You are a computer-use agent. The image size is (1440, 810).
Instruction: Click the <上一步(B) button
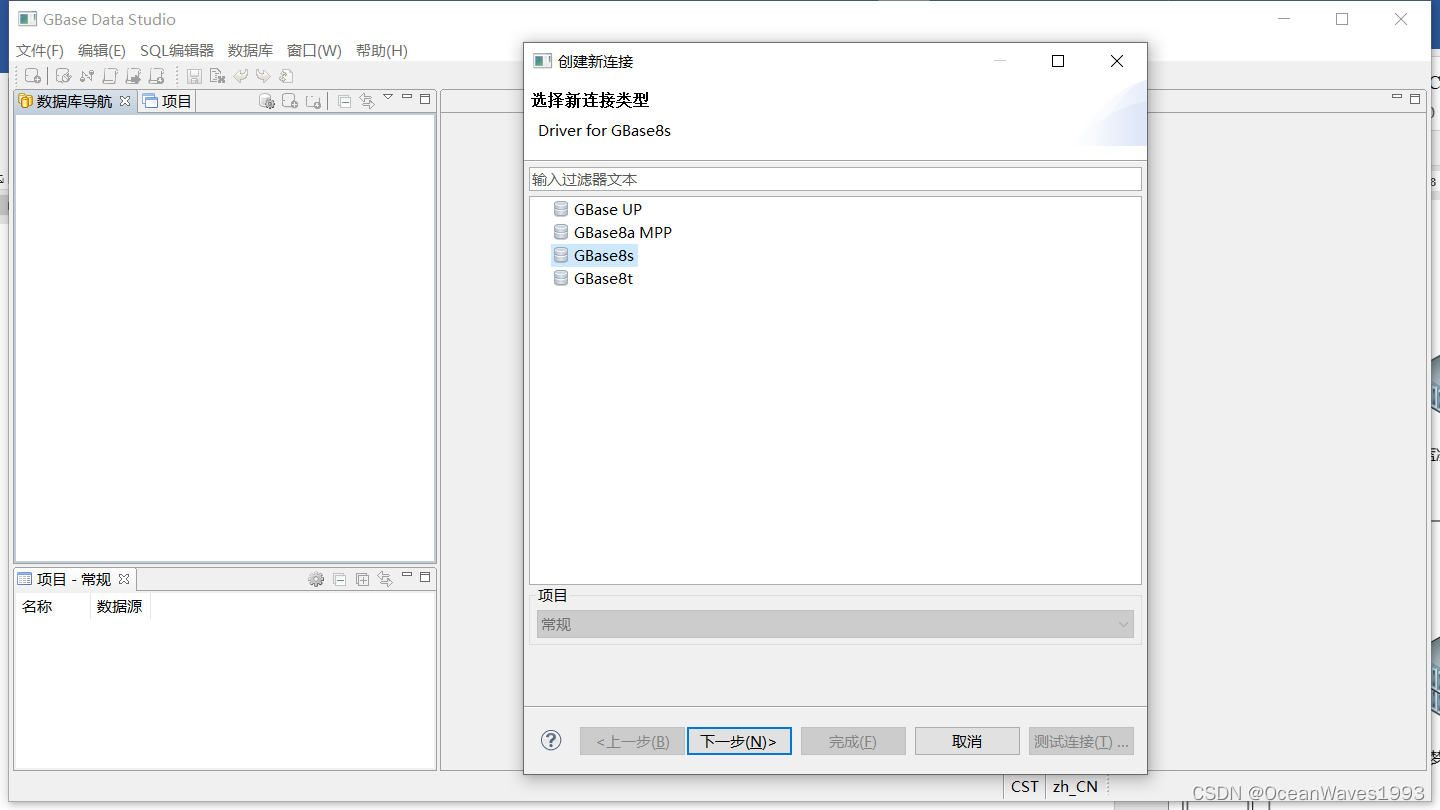[632, 741]
